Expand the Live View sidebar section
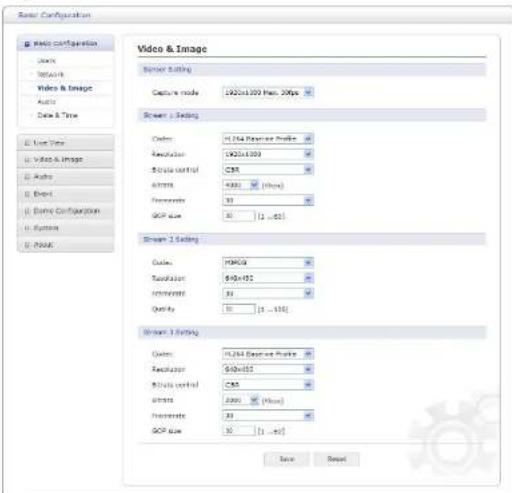The width and height of the screenshot is (512, 493). tap(65, 143)
